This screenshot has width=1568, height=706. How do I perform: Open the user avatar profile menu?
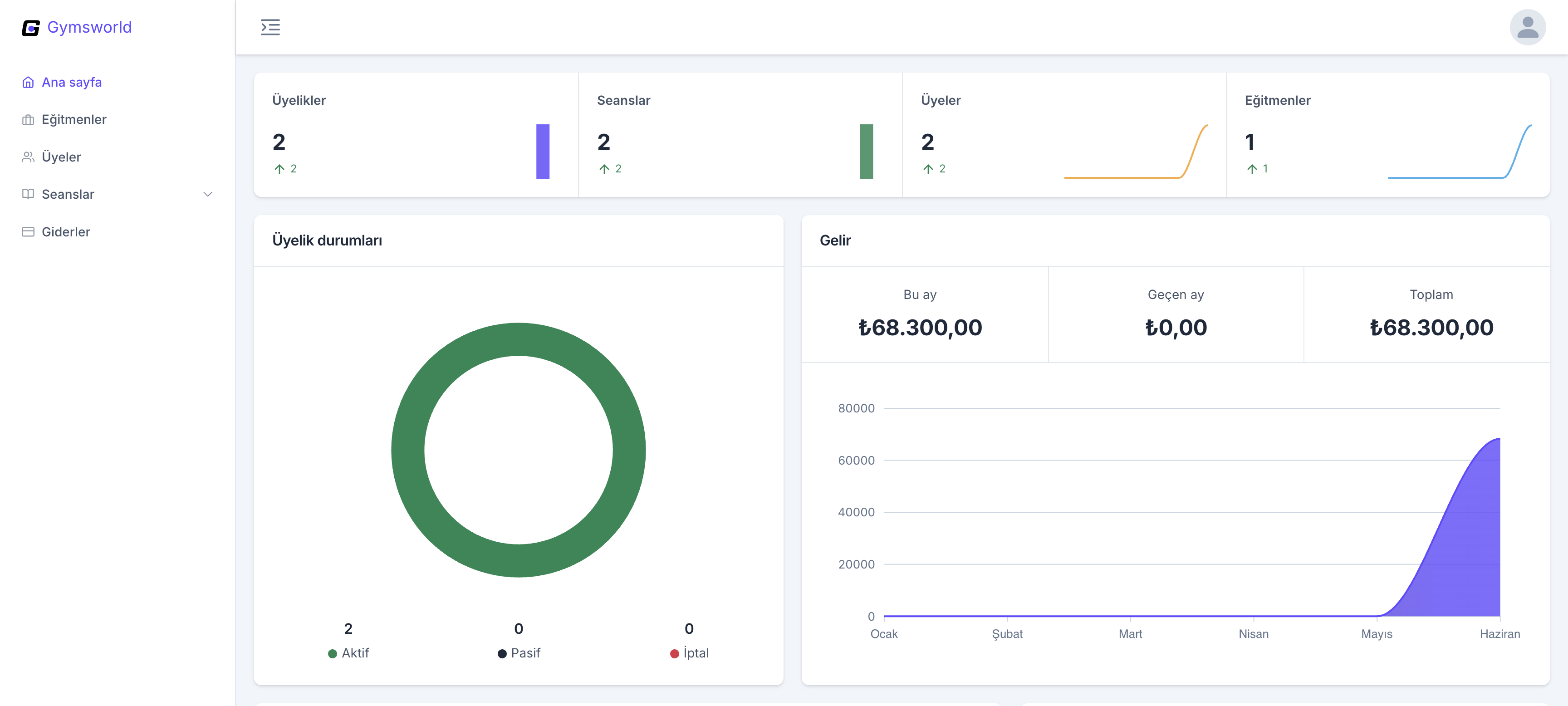coord(1527,27)
